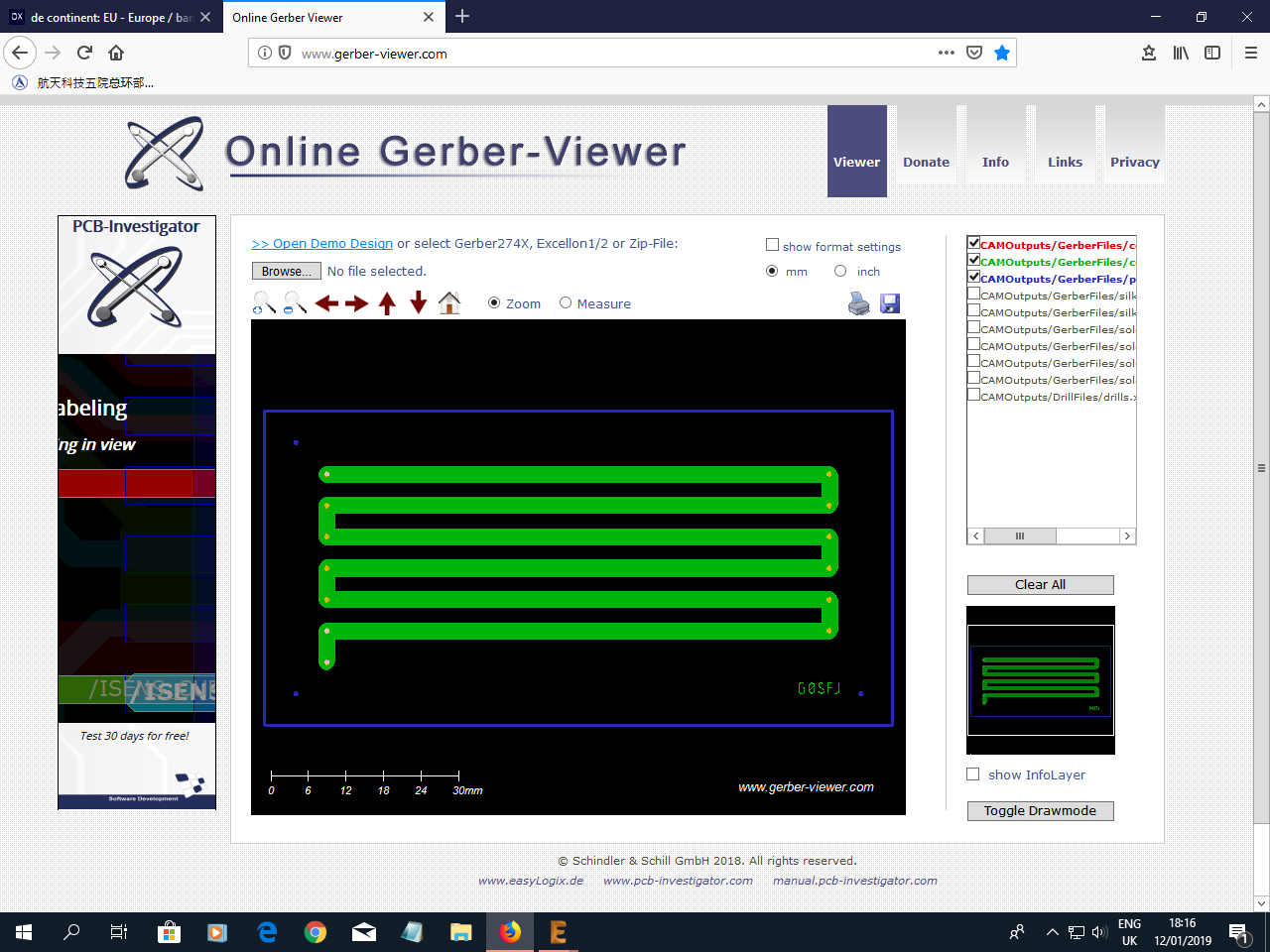Viewport: 1270px width, 952px height.
Task: Open Firefox hamburger menu
Action: pyautogui.click(x=1251, y=53)
